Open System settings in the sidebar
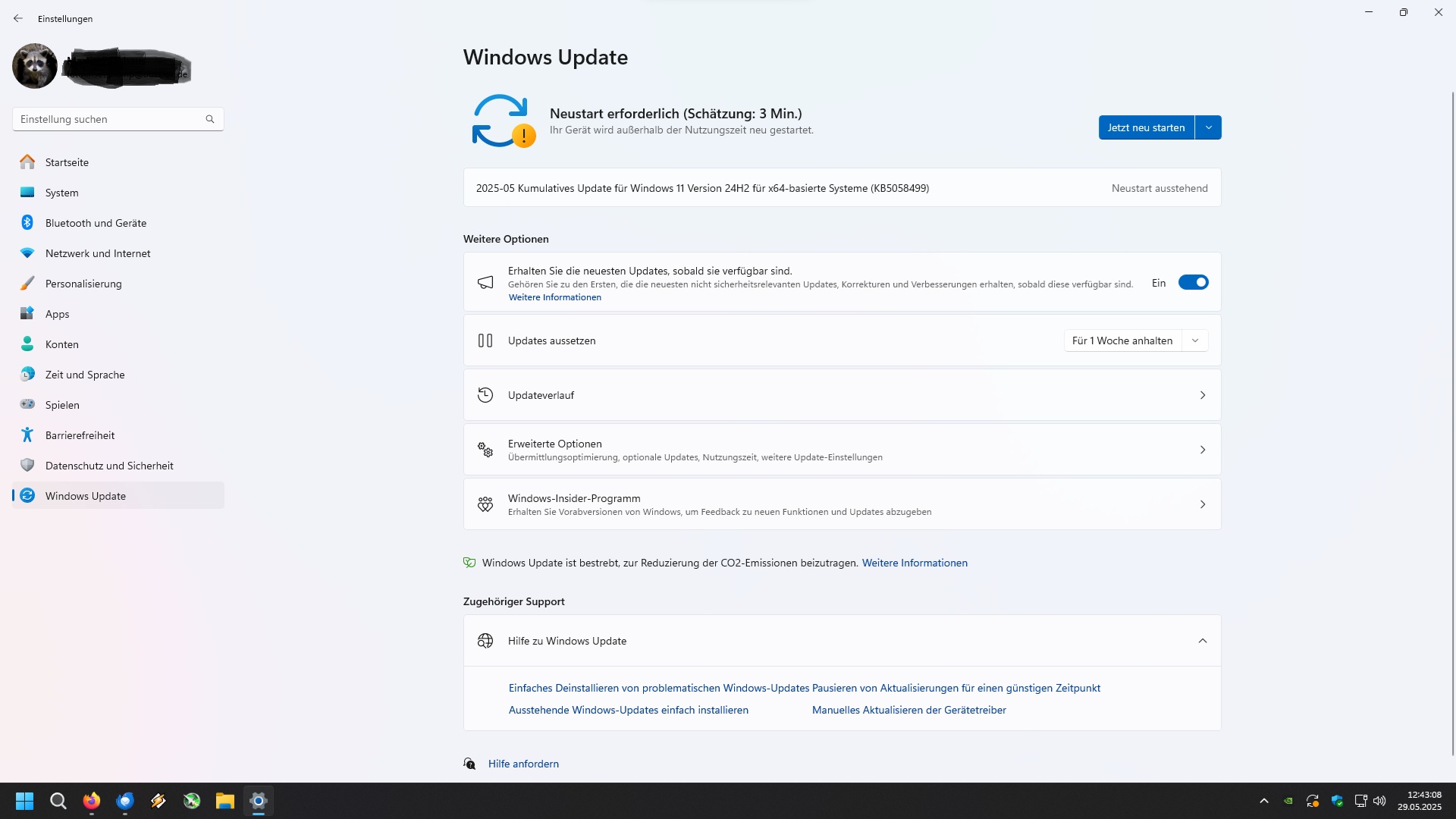This screenshot has height=819, width=1456. 118,193
